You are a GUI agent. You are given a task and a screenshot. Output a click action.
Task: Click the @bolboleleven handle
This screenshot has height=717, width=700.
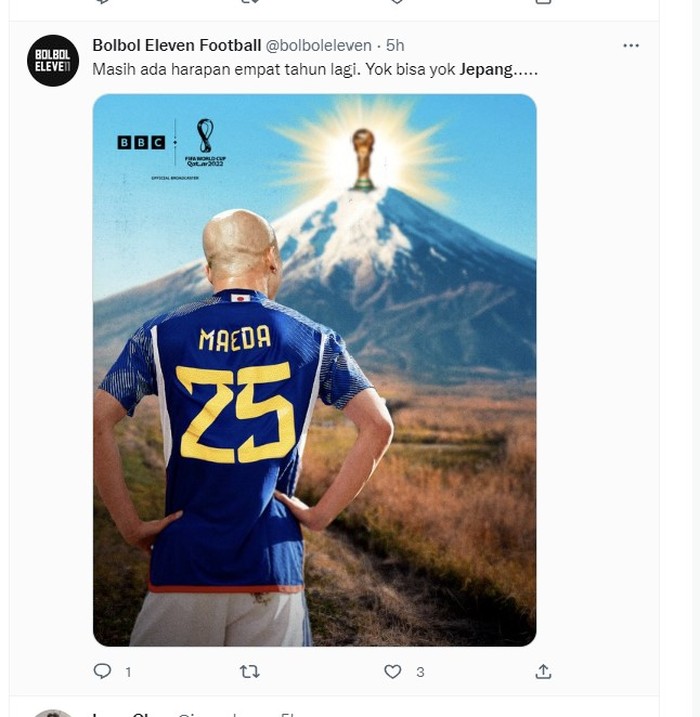[317, 46]
